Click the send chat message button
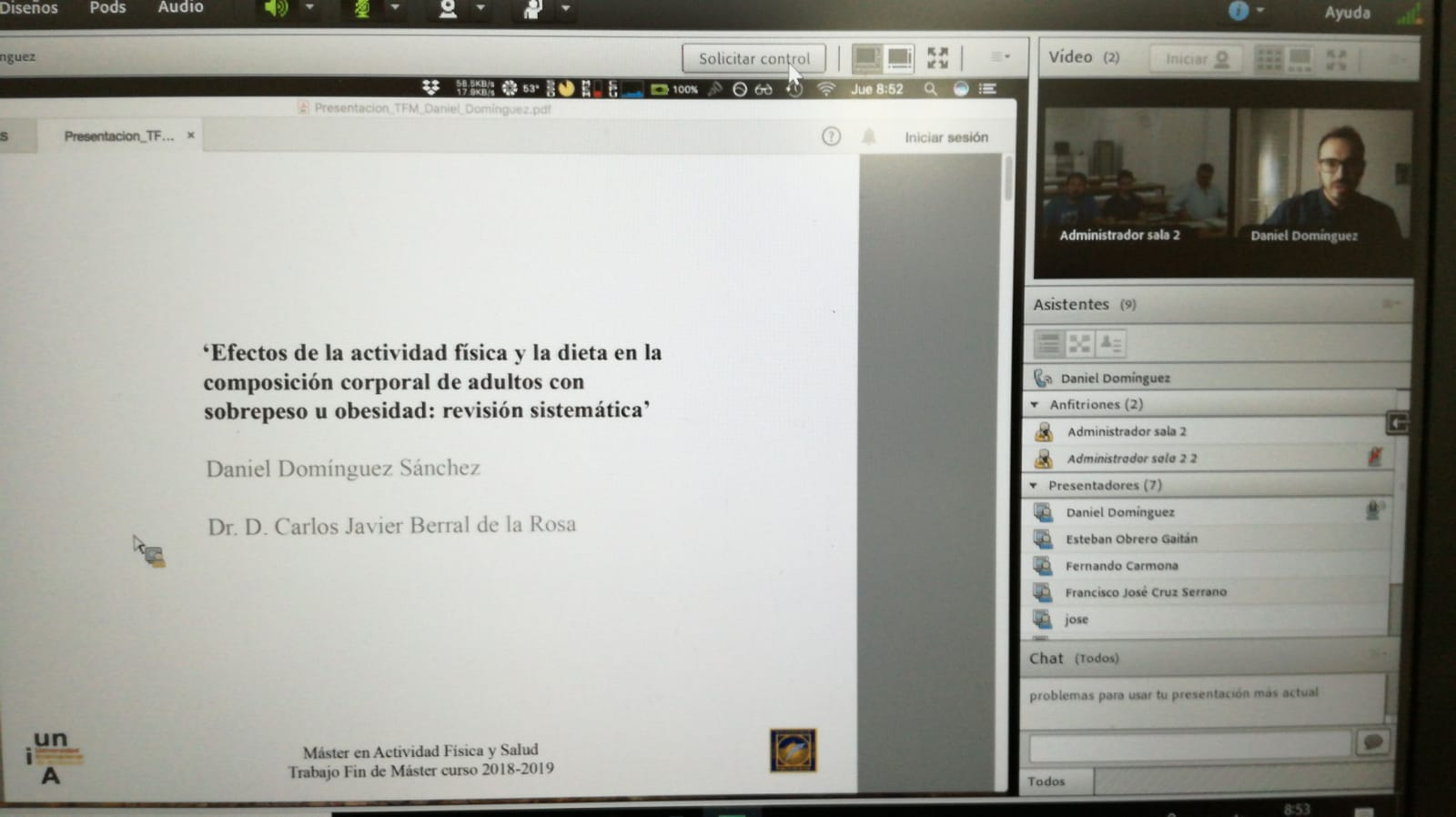The width and height of the screenshot is (1456, 817). 1373,742
